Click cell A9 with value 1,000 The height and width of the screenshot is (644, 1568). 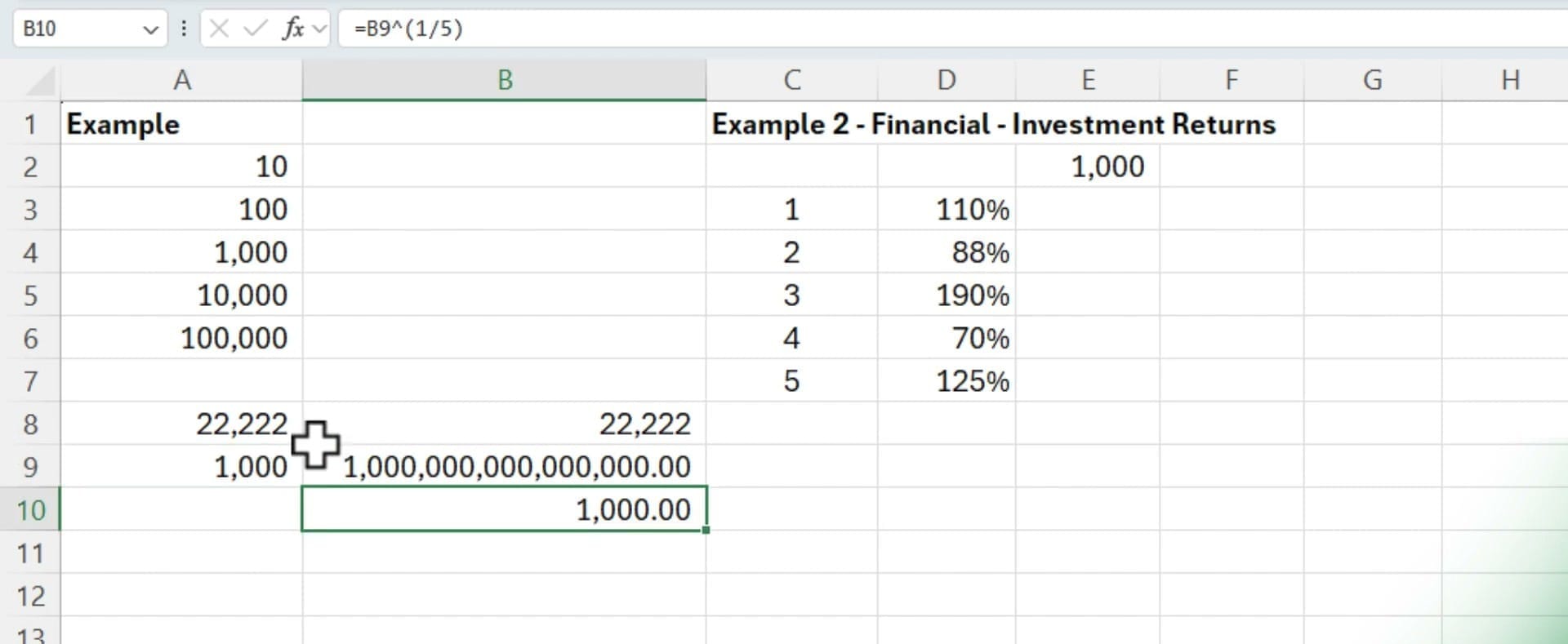click(181, 467)
